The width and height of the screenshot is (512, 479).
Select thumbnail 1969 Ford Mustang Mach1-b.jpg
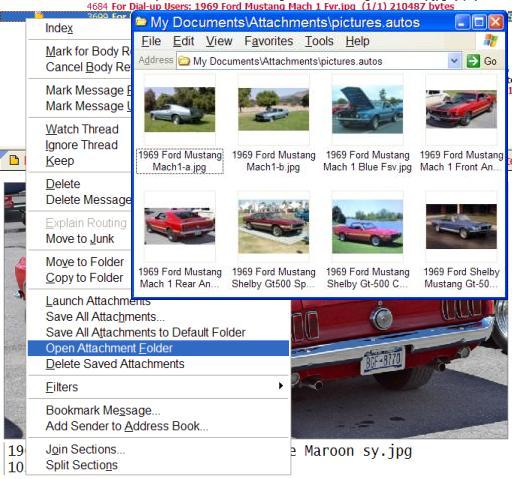pyautogui.click(x=273, y=109)
